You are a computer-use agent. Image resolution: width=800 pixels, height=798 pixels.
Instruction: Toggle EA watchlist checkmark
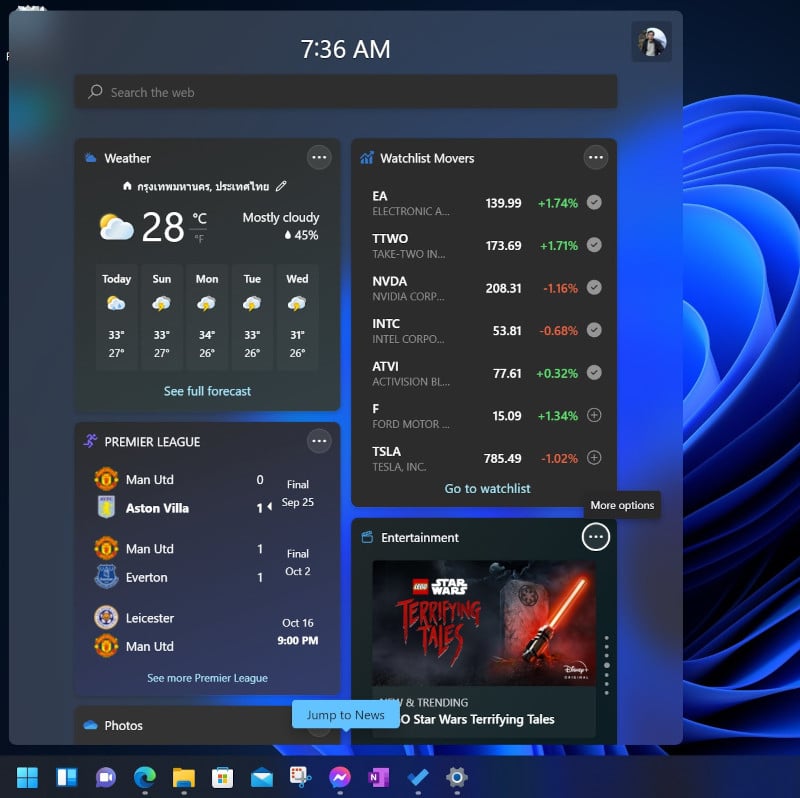click(594, 203)
